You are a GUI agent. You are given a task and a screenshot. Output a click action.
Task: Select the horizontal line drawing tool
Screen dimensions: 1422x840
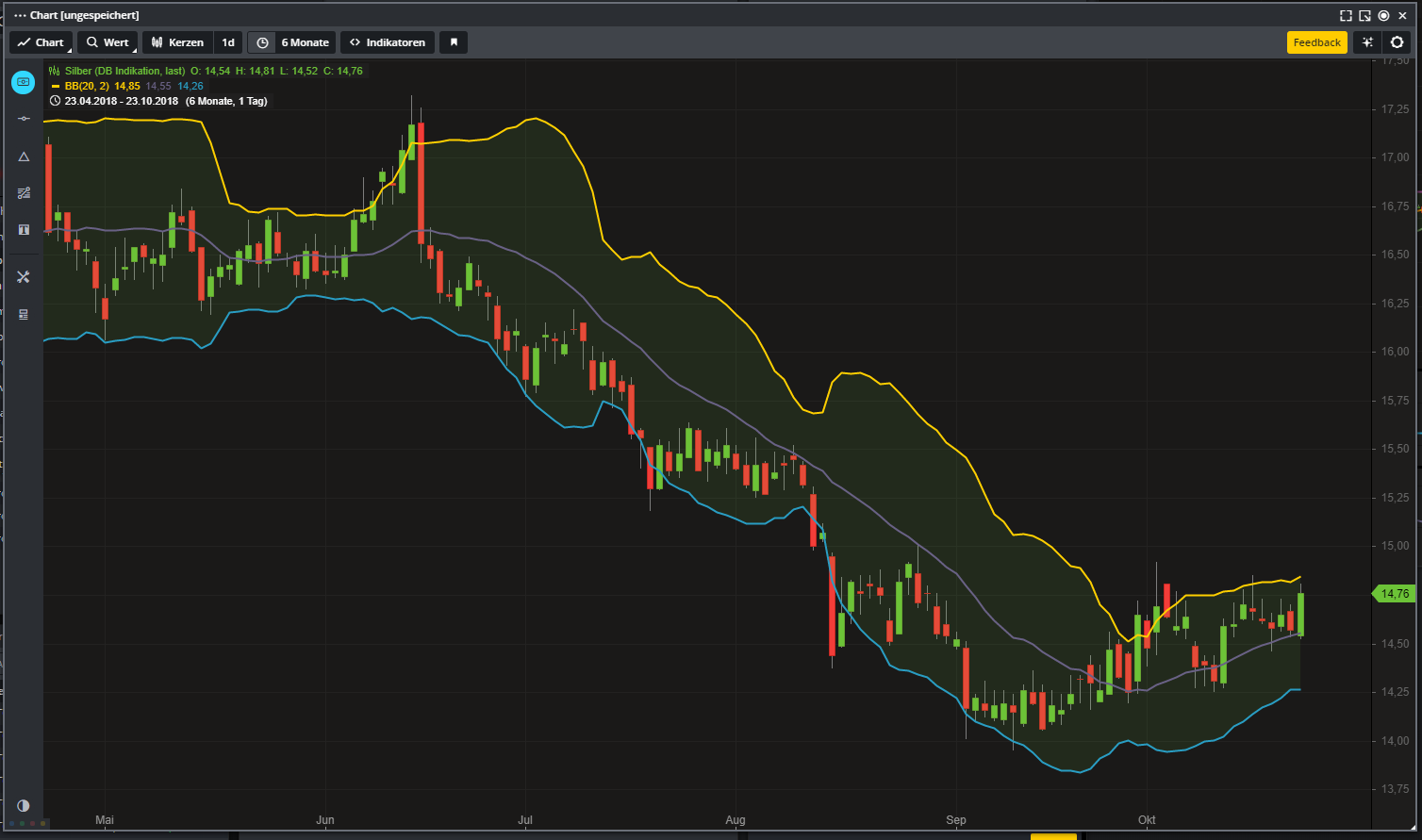(24, 119)
